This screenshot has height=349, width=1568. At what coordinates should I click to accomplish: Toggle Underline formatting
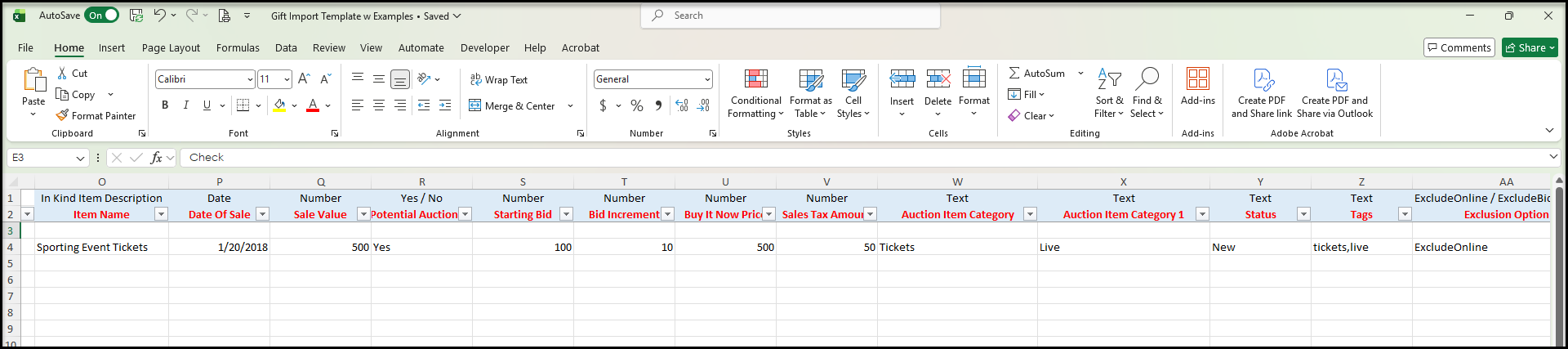click(207, 105)
